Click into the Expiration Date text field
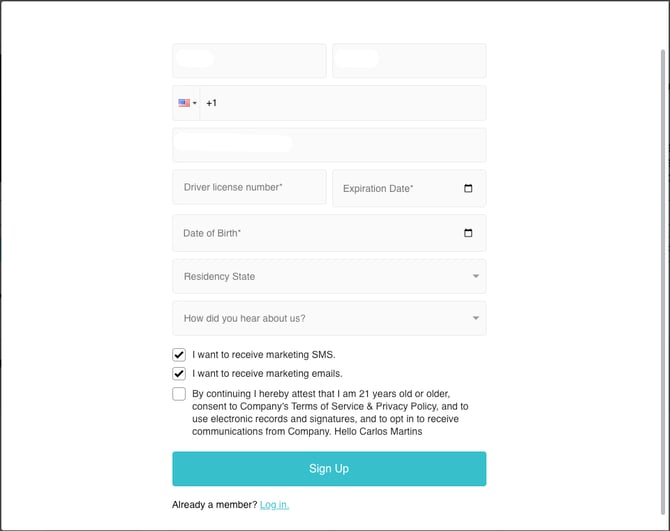 coord(395,188)
